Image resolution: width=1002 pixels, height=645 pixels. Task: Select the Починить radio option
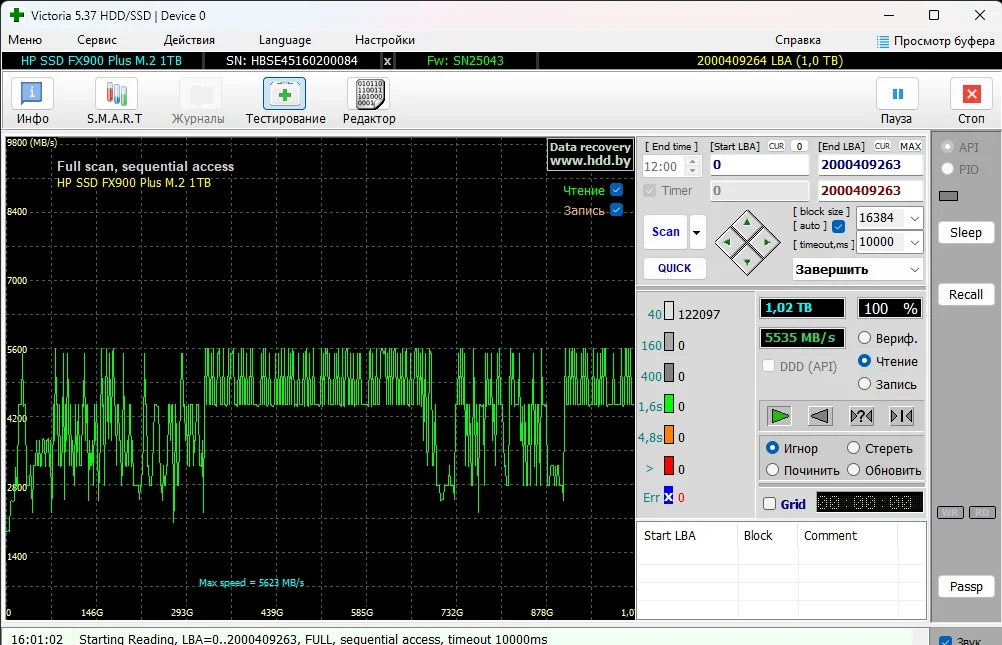point(773,470)
